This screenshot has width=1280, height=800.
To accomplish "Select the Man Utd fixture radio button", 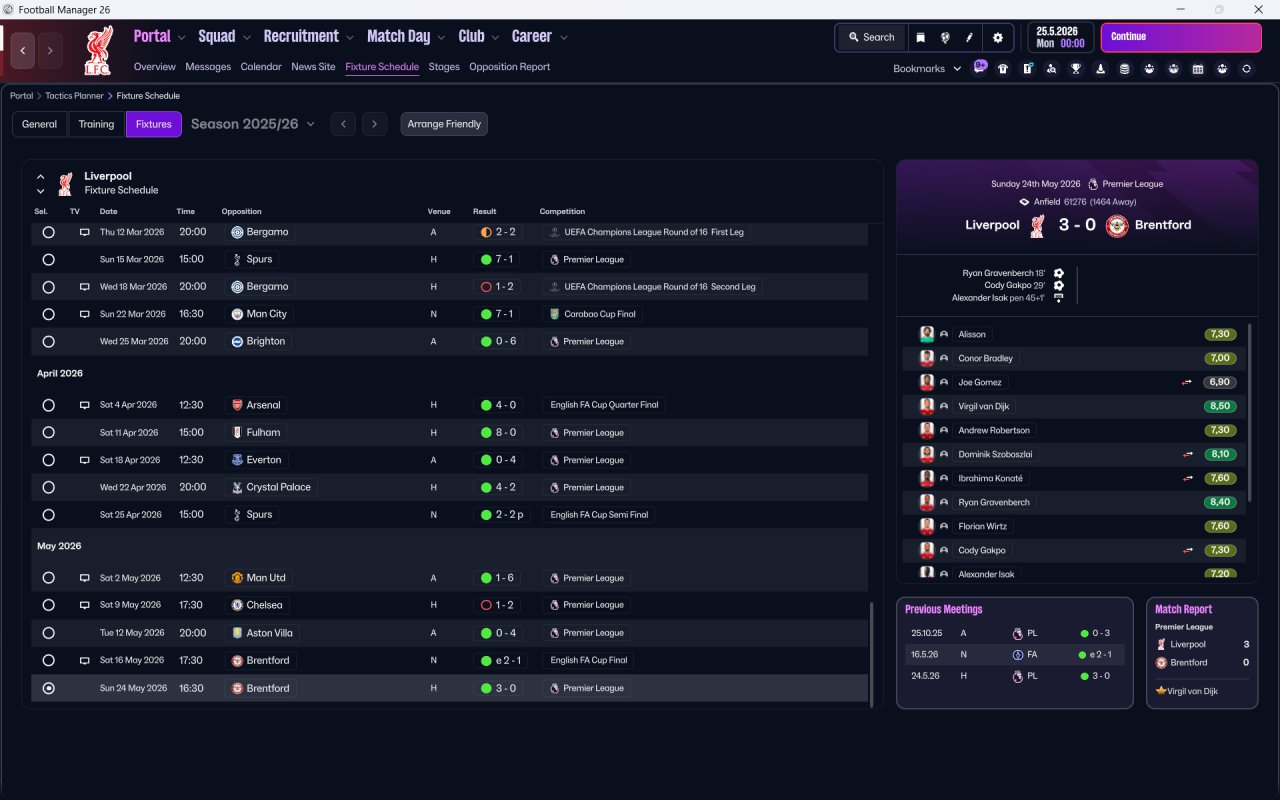I will (x=48, y=578).
